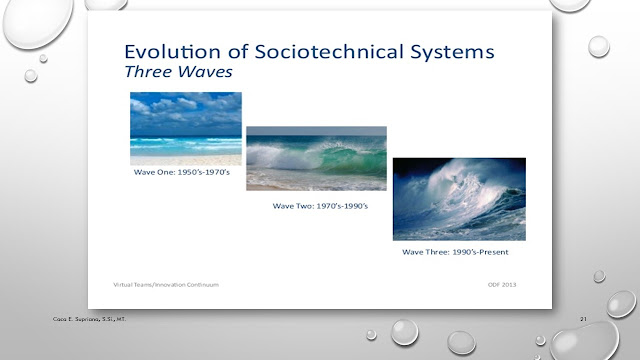Click the Wave Two breaking wave image
The height and width of the screenshot is (360, 640).
coord(316,158)
